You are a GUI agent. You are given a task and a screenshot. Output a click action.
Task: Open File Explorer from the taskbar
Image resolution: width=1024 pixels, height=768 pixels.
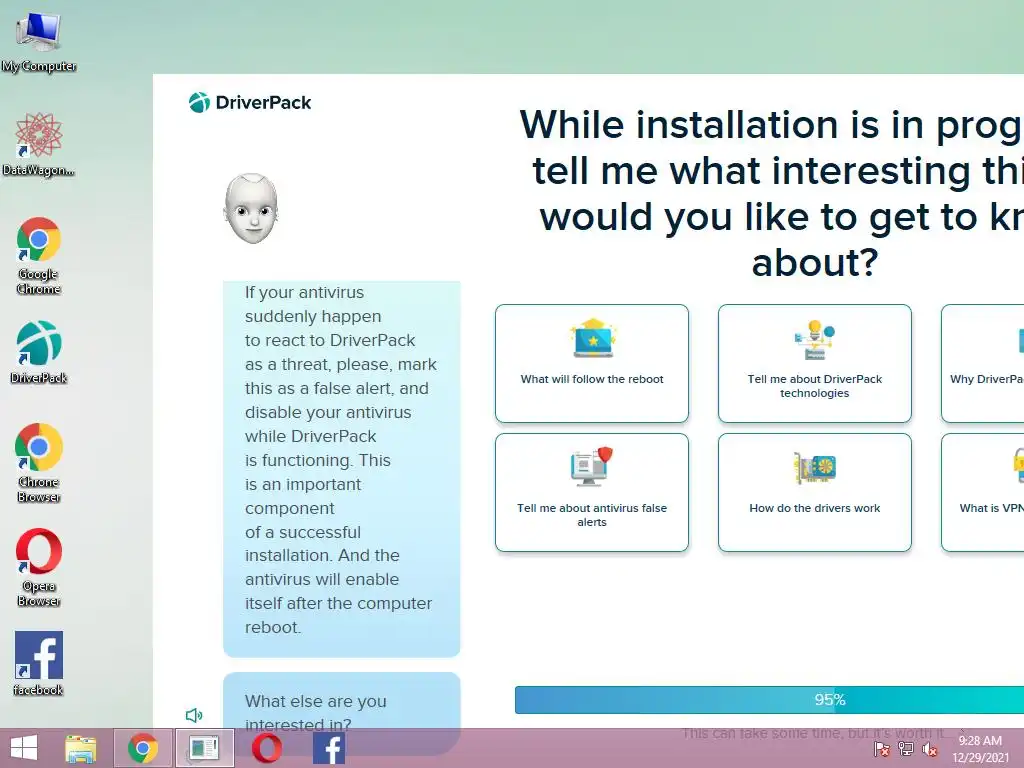click(81, 748)
